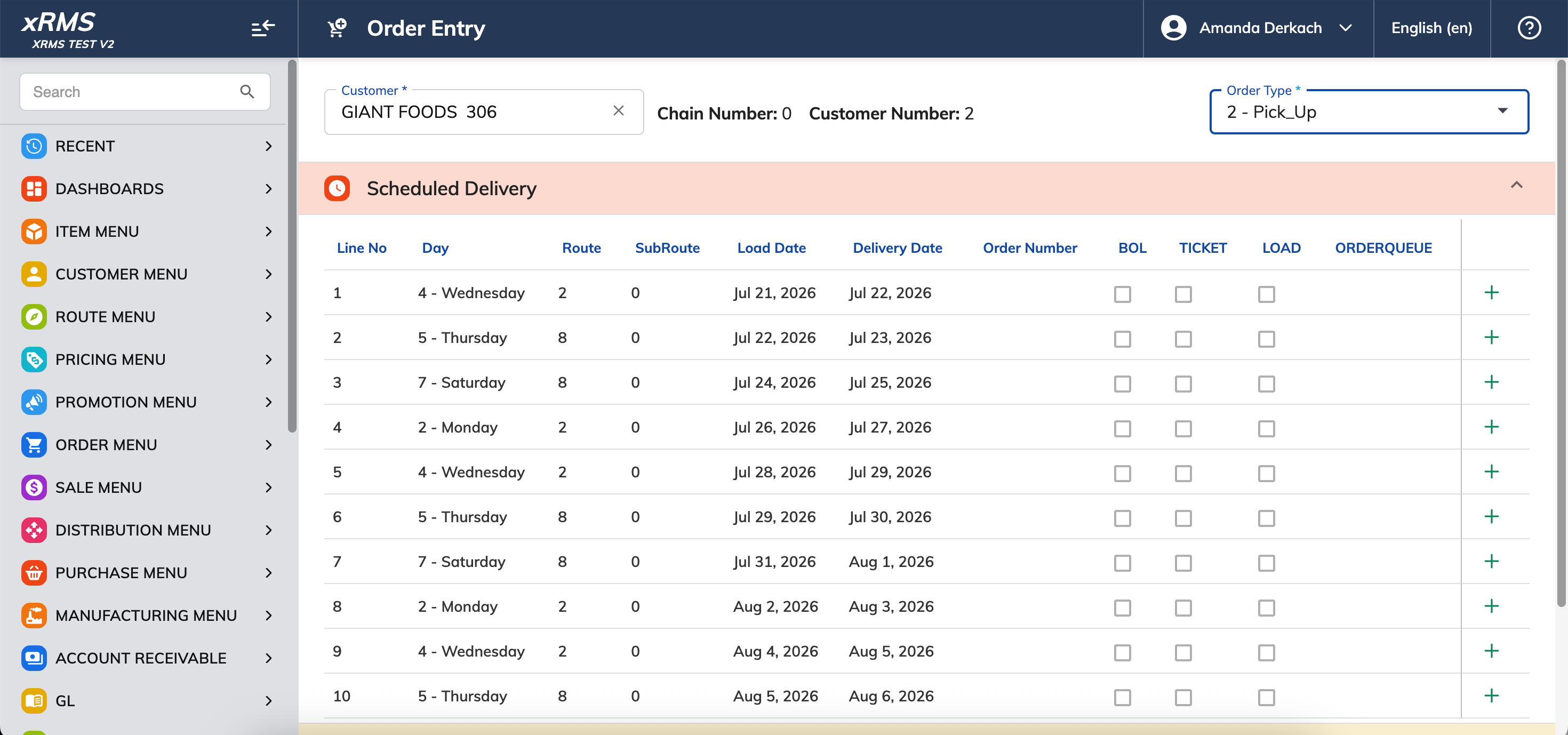Click the sidebar Search input field

coord(145,92)
